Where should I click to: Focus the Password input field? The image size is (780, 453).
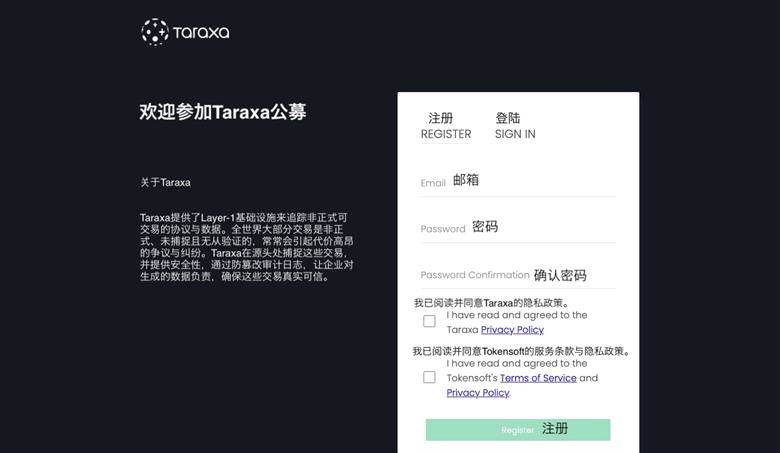click(518, 228)
